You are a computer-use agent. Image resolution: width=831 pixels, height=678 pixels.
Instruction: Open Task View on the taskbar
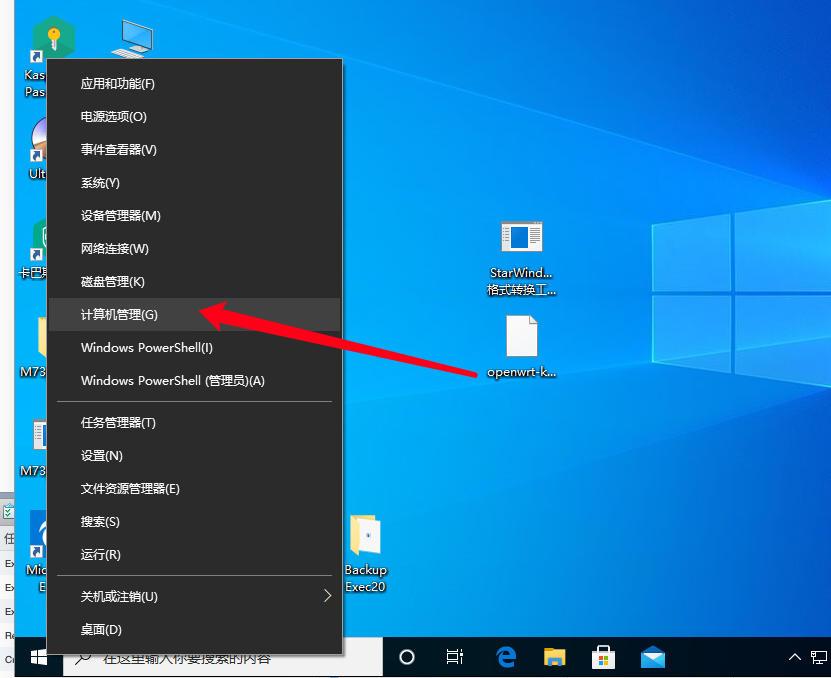[455, 657]
